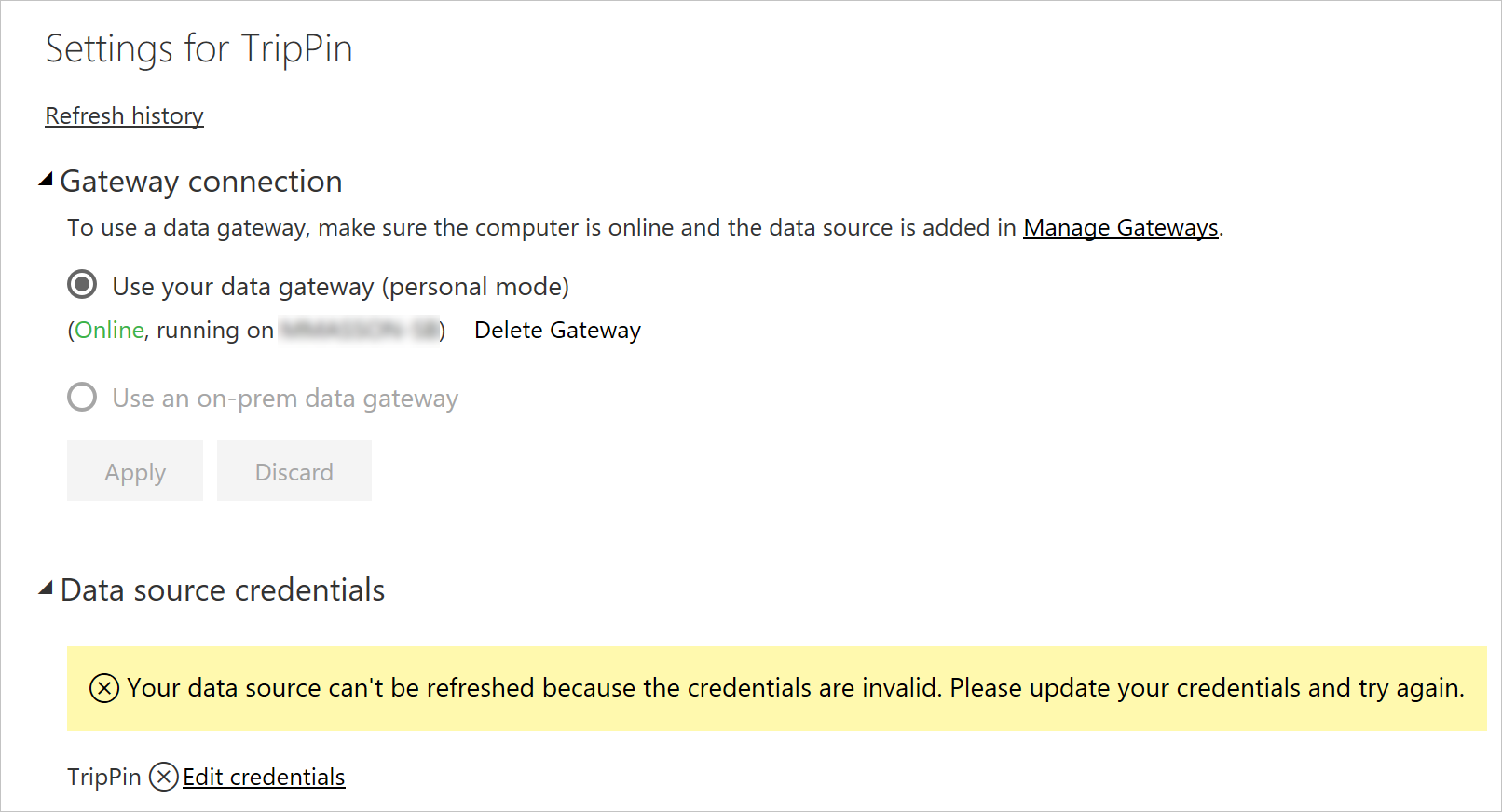This screenshot has width=1502, height=812.
Task: Click the invalid credentials warning message text
Action: (x=795, y=688)
